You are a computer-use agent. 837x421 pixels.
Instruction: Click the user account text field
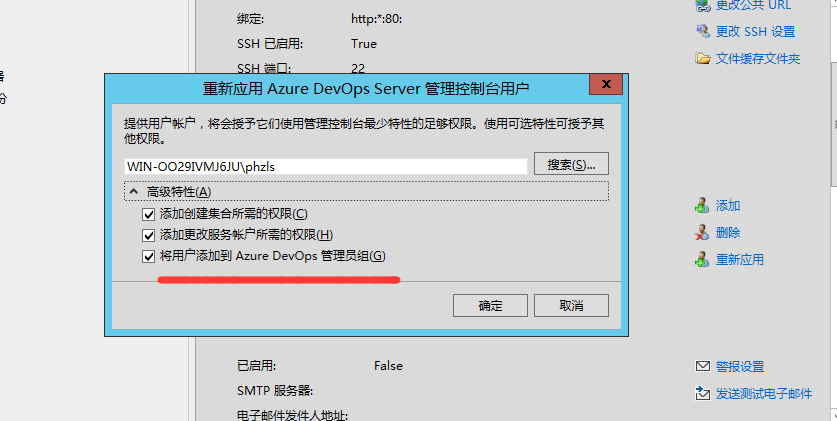[325, 166]
